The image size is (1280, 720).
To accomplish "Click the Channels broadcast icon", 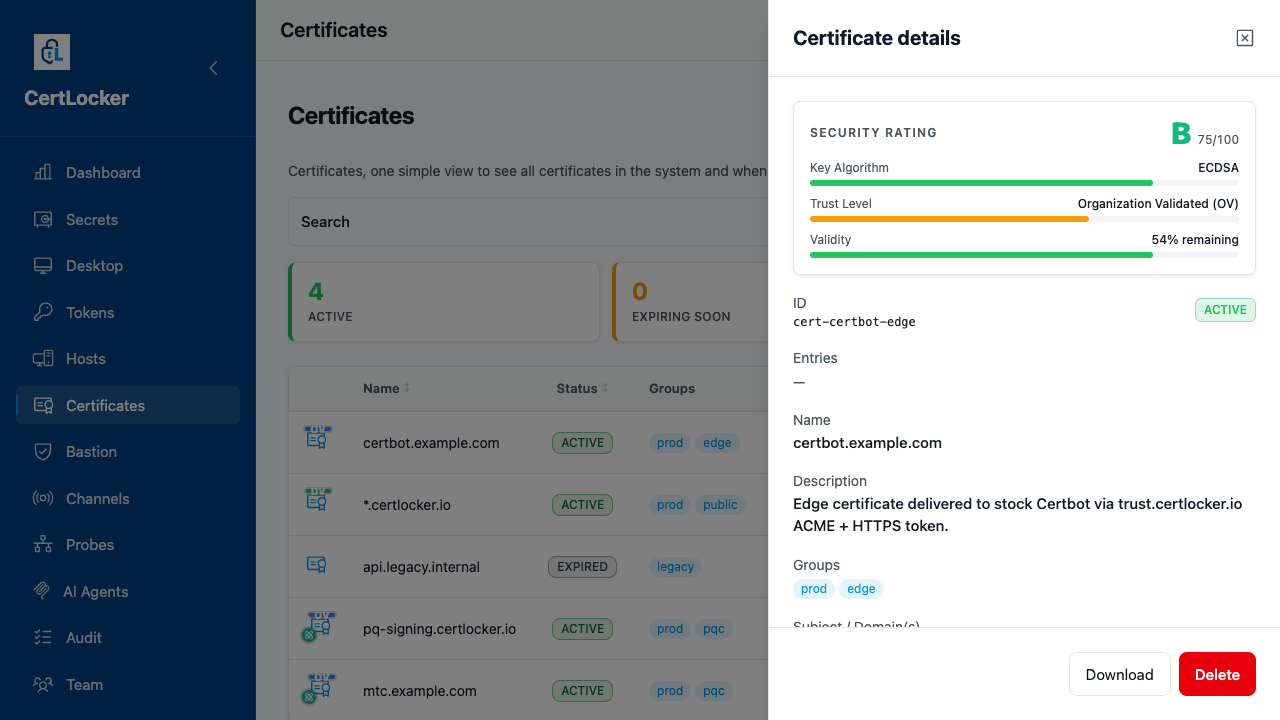I will [x=43, y=498].
